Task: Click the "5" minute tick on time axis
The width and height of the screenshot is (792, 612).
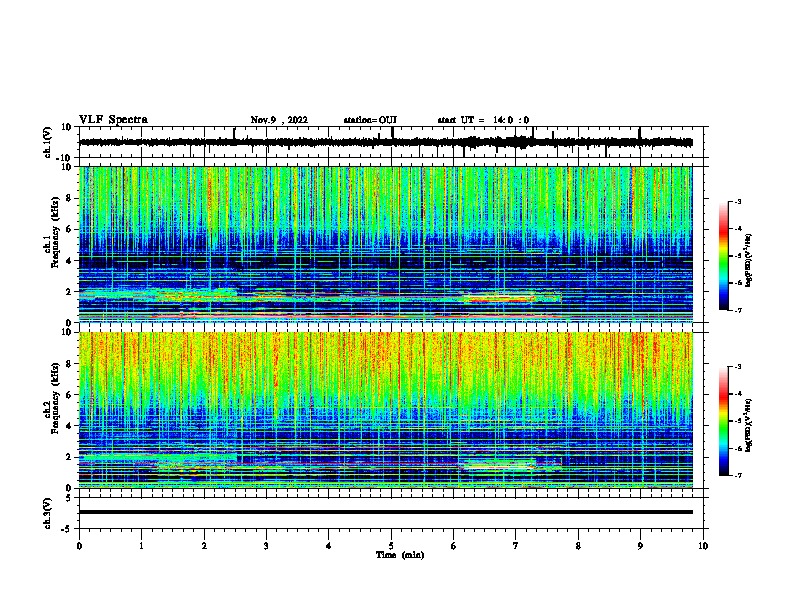Action: coord(391,546)
